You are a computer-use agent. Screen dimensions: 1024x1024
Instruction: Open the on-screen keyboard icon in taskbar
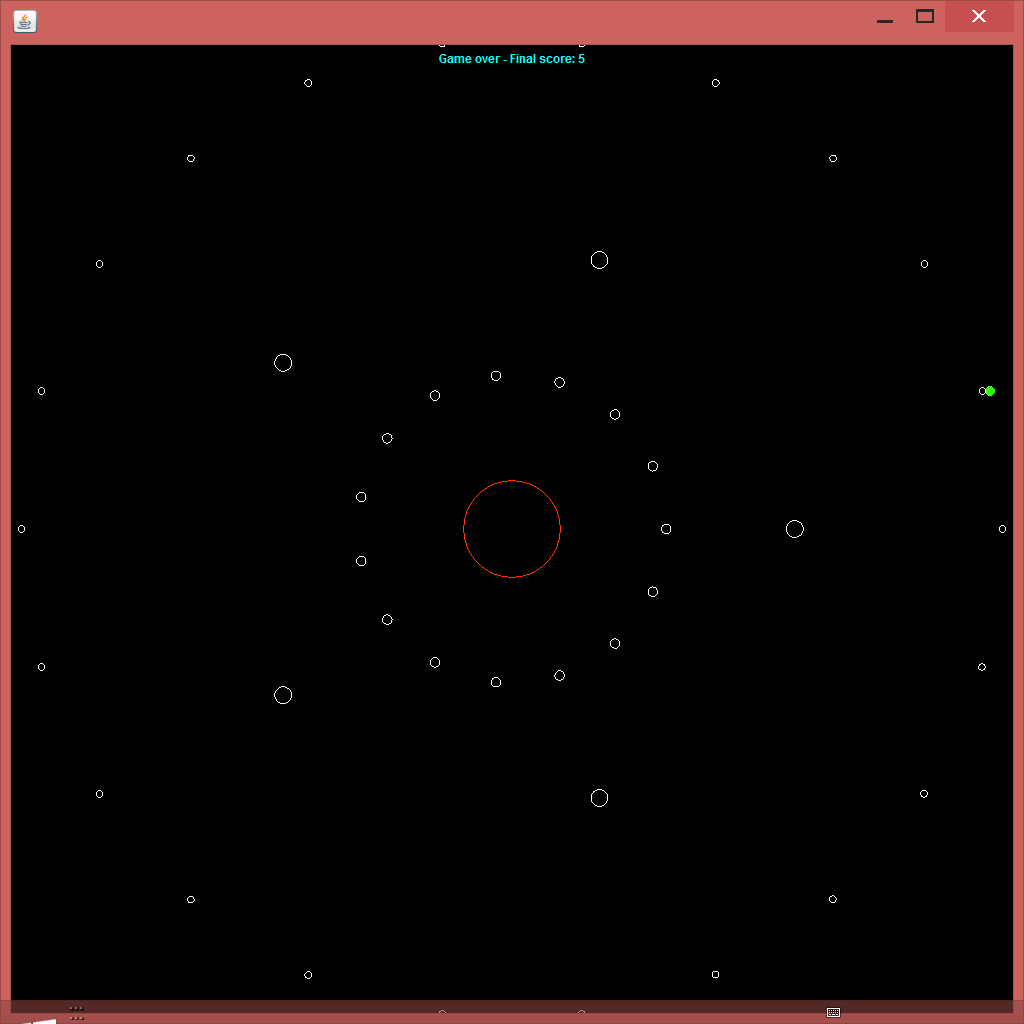[833, 1012]
